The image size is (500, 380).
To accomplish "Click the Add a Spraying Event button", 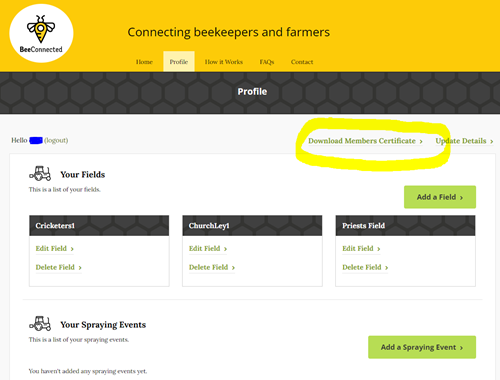I will click(422, 347).
